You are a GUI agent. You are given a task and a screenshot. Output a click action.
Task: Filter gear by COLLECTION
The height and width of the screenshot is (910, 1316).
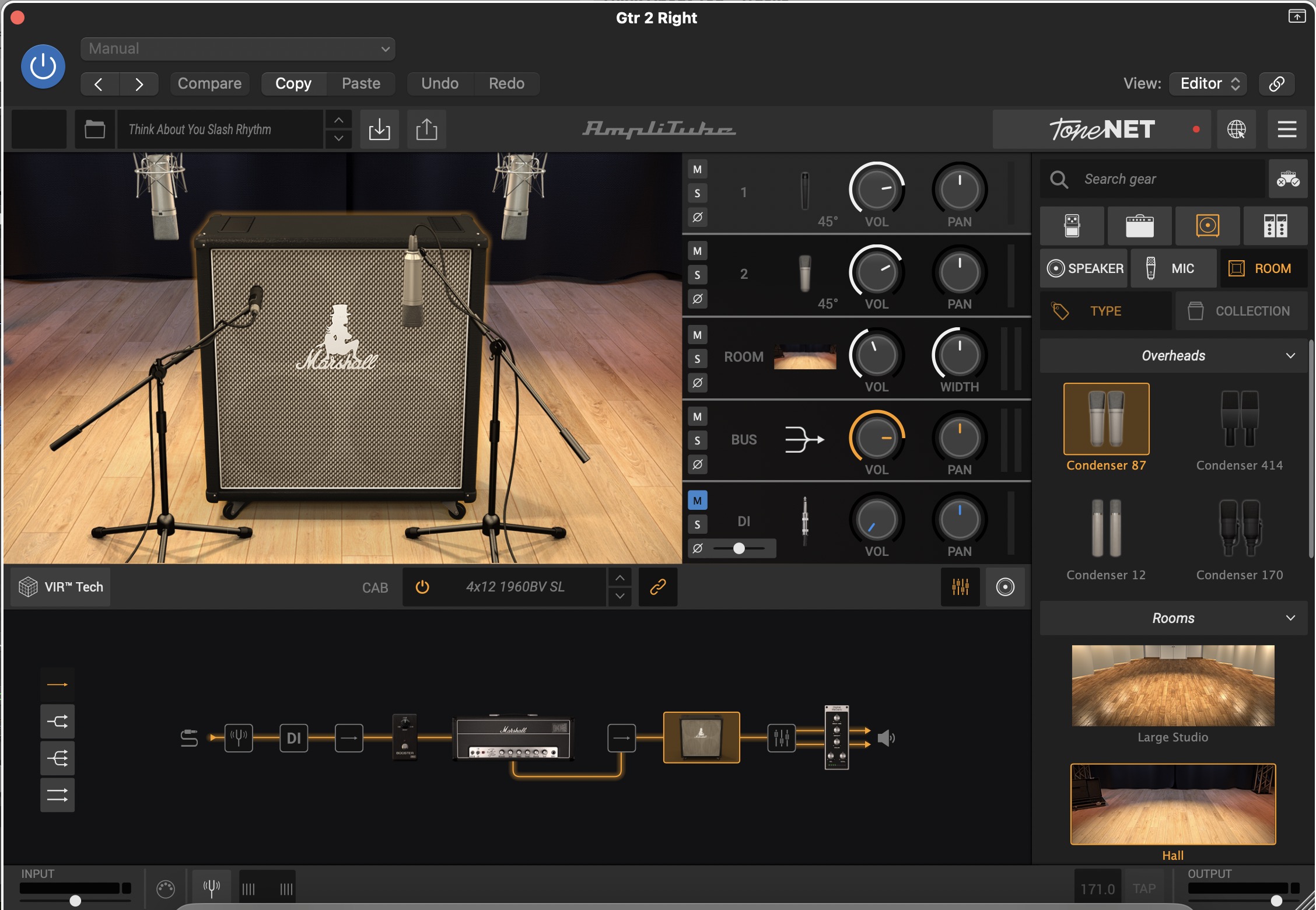point(1241,311)
